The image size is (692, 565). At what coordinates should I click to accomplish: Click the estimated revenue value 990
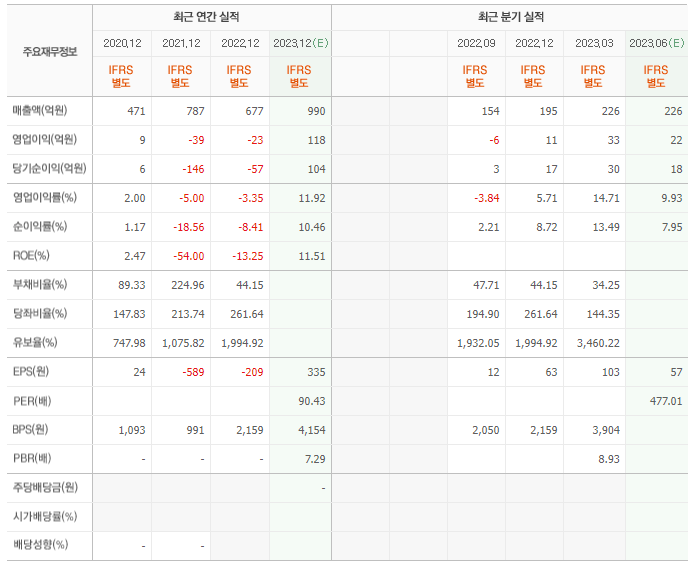click(316, 111)
